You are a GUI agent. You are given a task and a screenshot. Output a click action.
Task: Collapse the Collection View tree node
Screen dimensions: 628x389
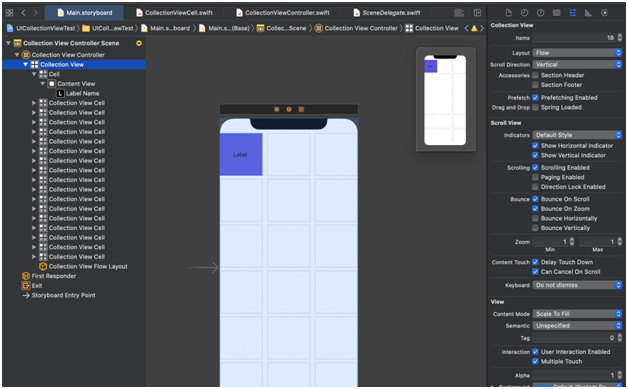26,64
